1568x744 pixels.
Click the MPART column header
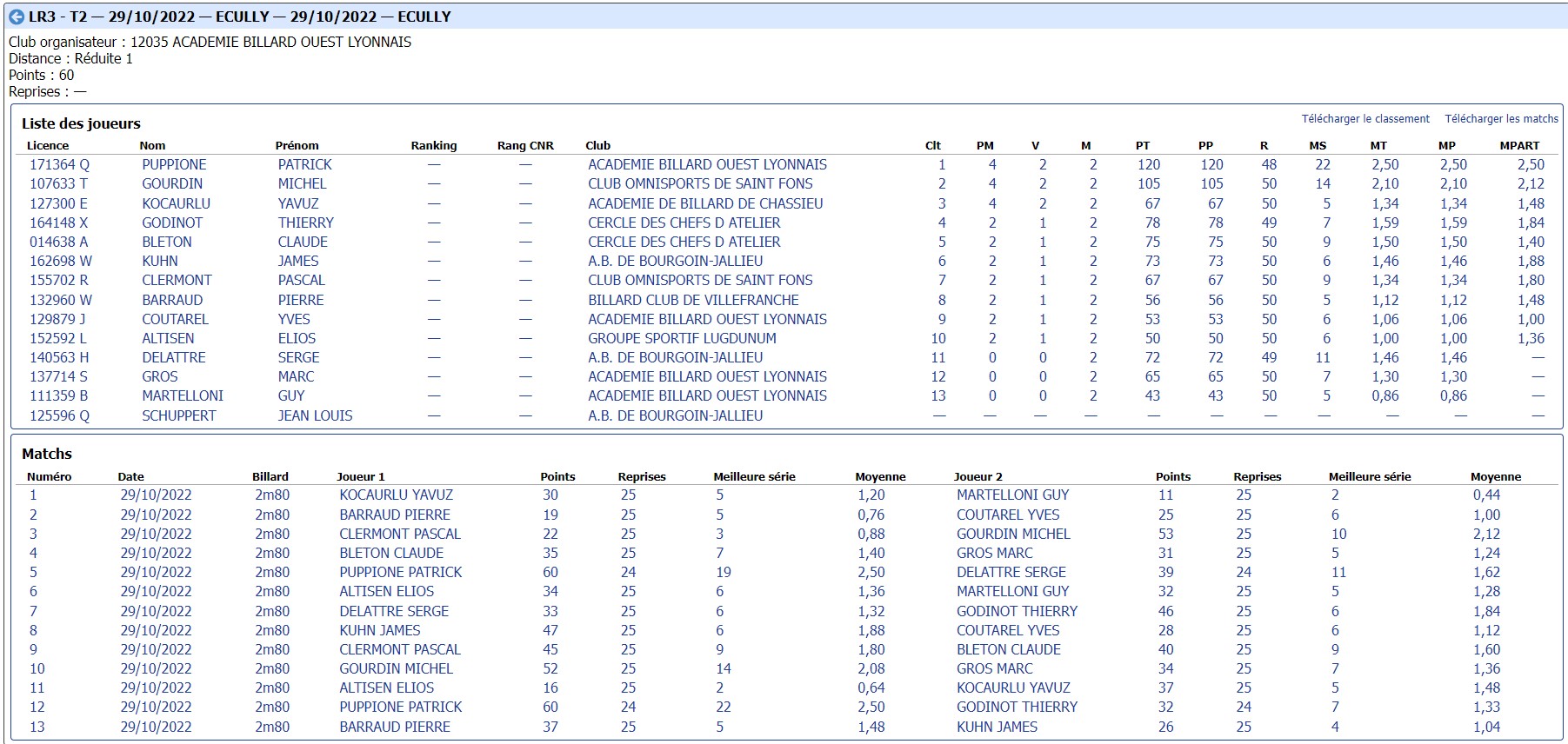tap(1519, 145)
